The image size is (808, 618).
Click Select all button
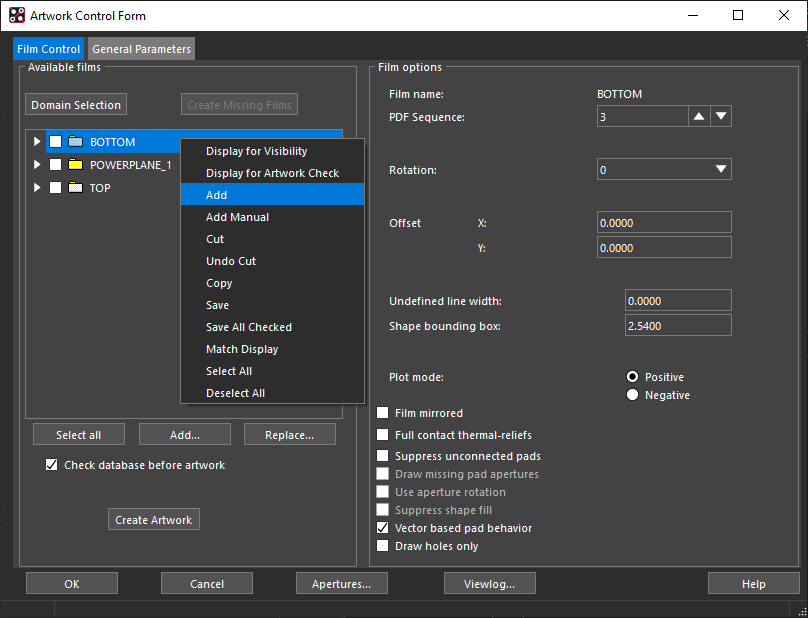[x=78, y=435]
